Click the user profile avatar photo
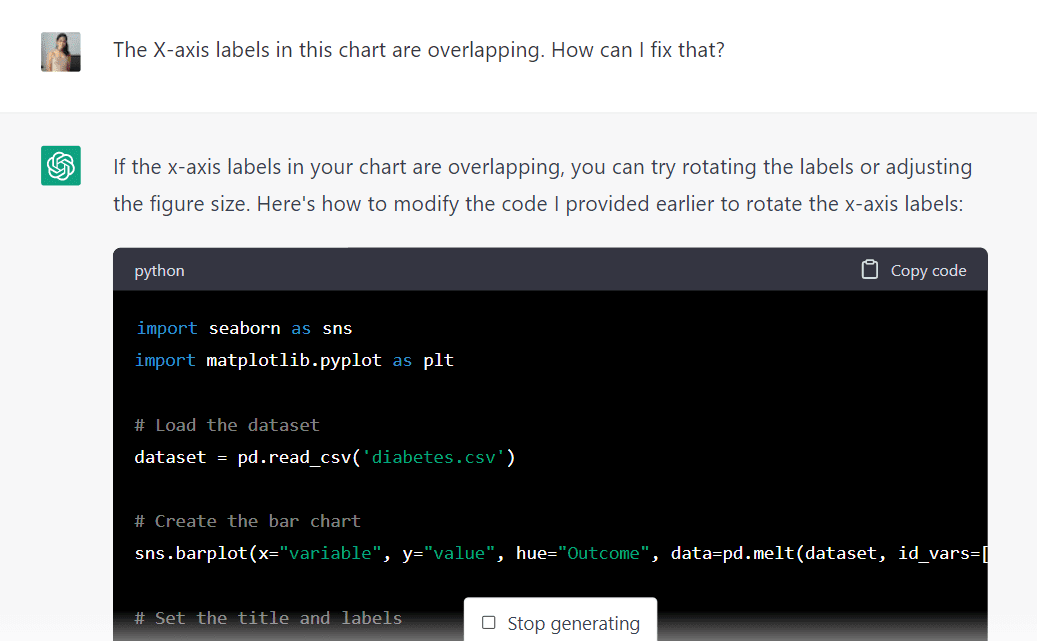Viewport: 1037px width, 641px height. (x=61, y=52)
